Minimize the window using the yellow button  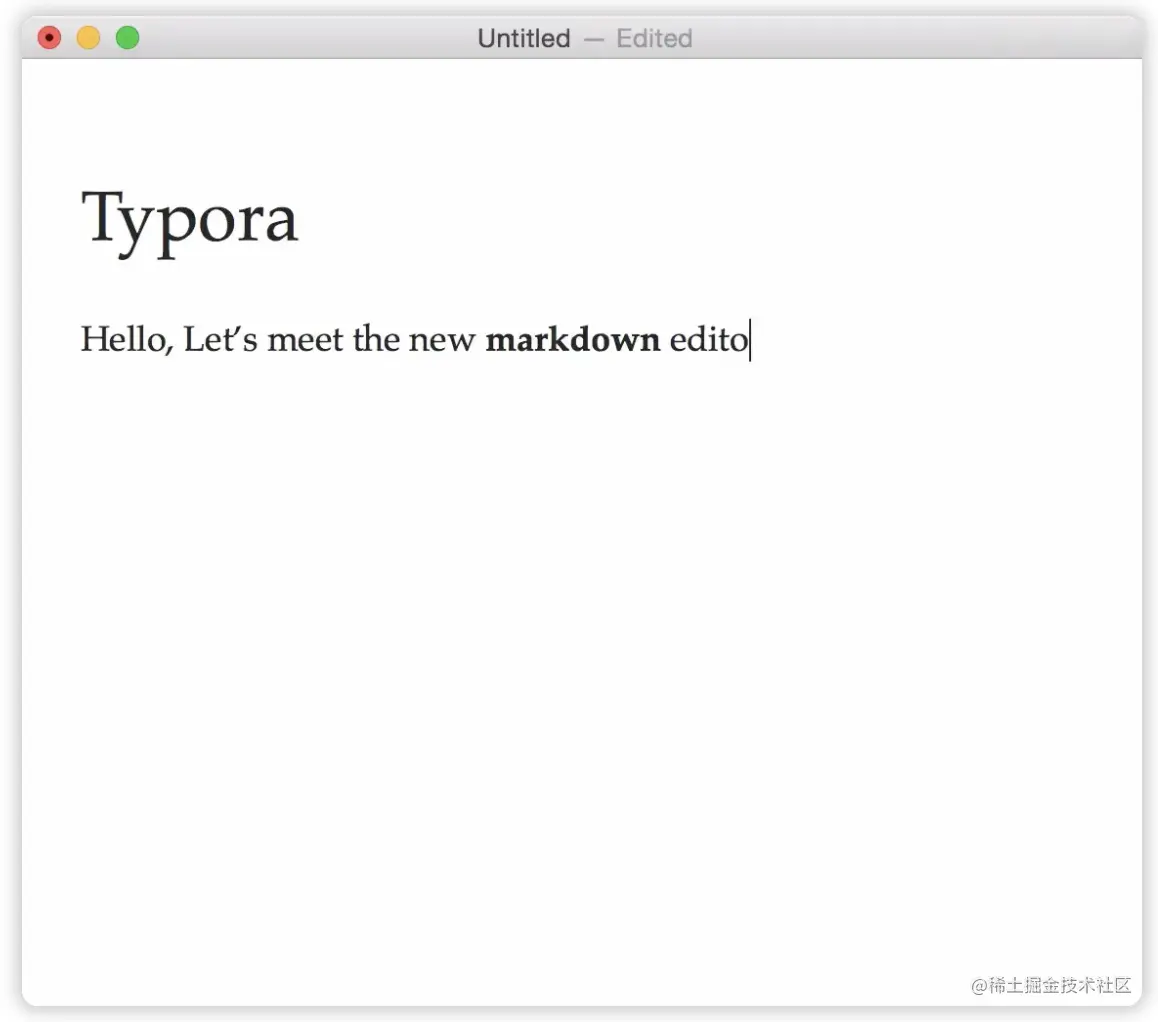click(89, 38)
